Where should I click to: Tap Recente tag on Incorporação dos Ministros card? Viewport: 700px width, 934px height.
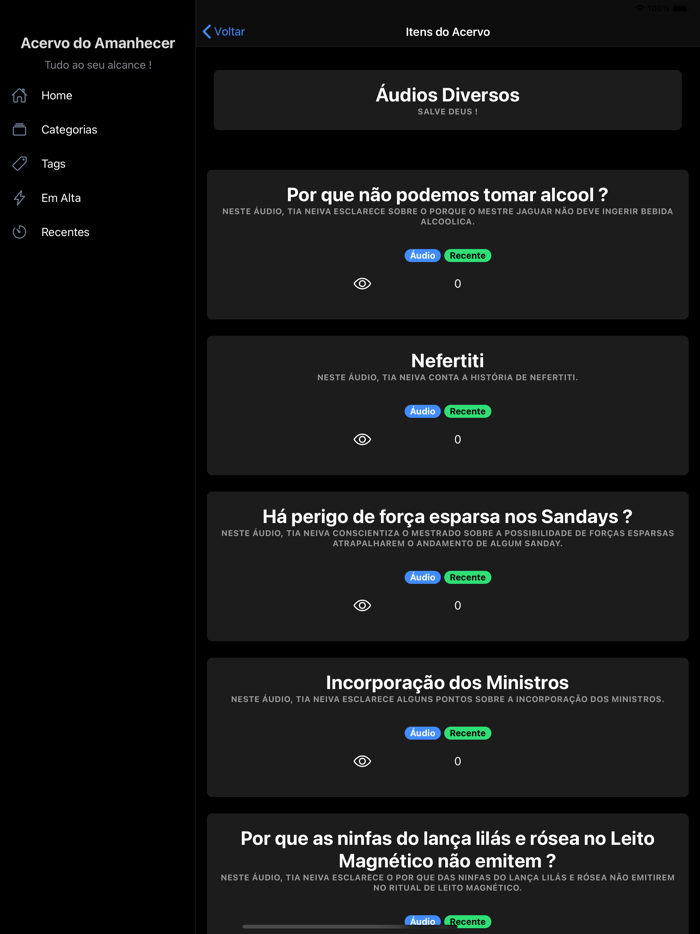tap(468, 733)
